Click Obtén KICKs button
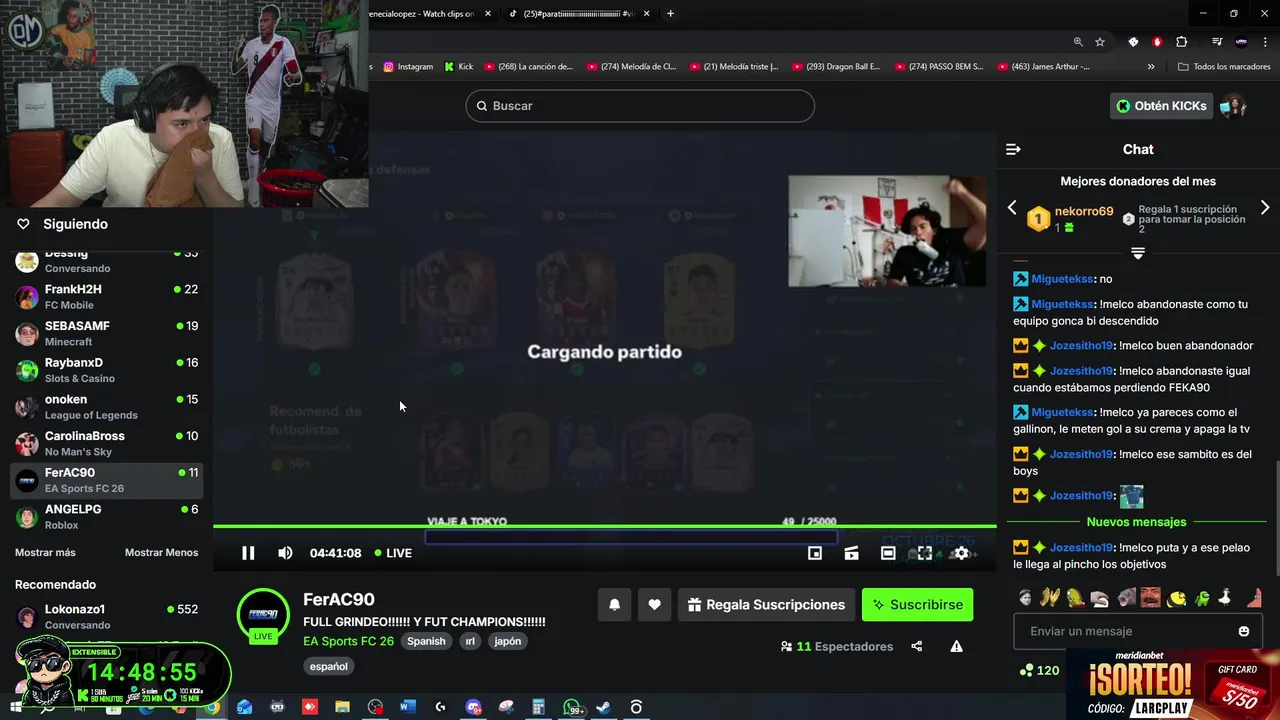The image size is (1280, 720). click(1161, 106)
